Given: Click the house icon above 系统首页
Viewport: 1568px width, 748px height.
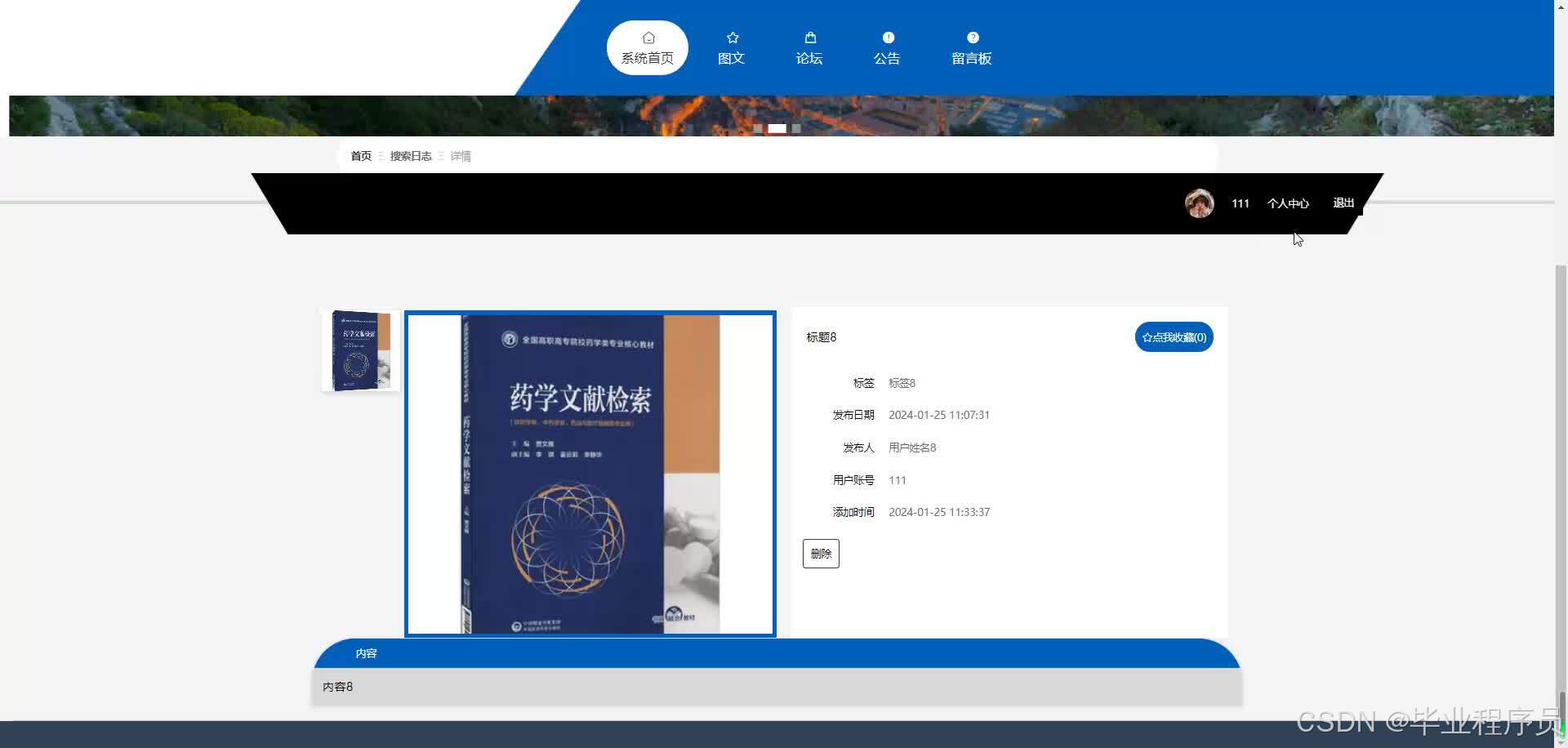Looking at the screenshot, I should pyautogui.click(x=648, y=38).
